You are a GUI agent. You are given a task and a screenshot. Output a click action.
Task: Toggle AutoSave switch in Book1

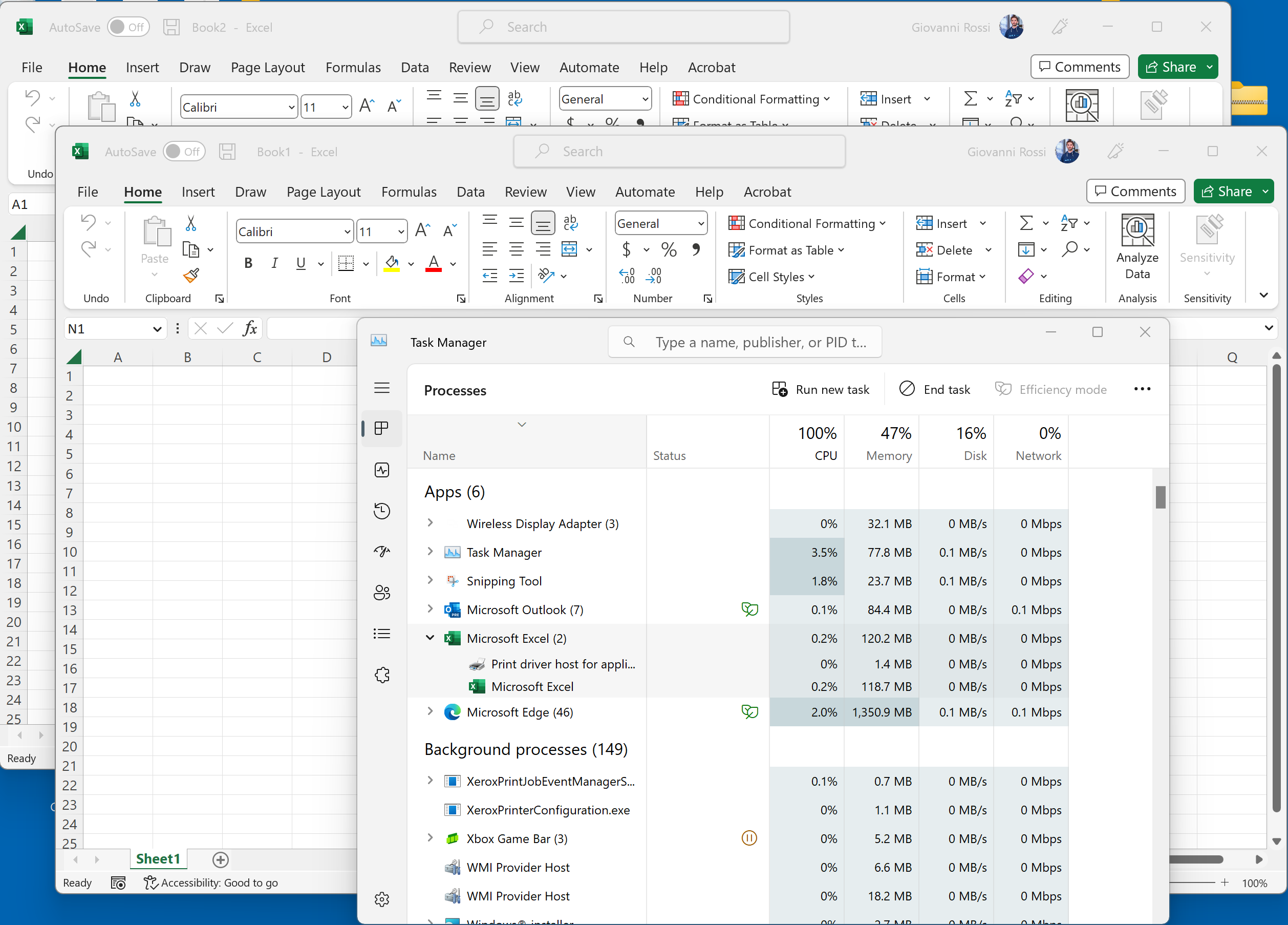184,152
